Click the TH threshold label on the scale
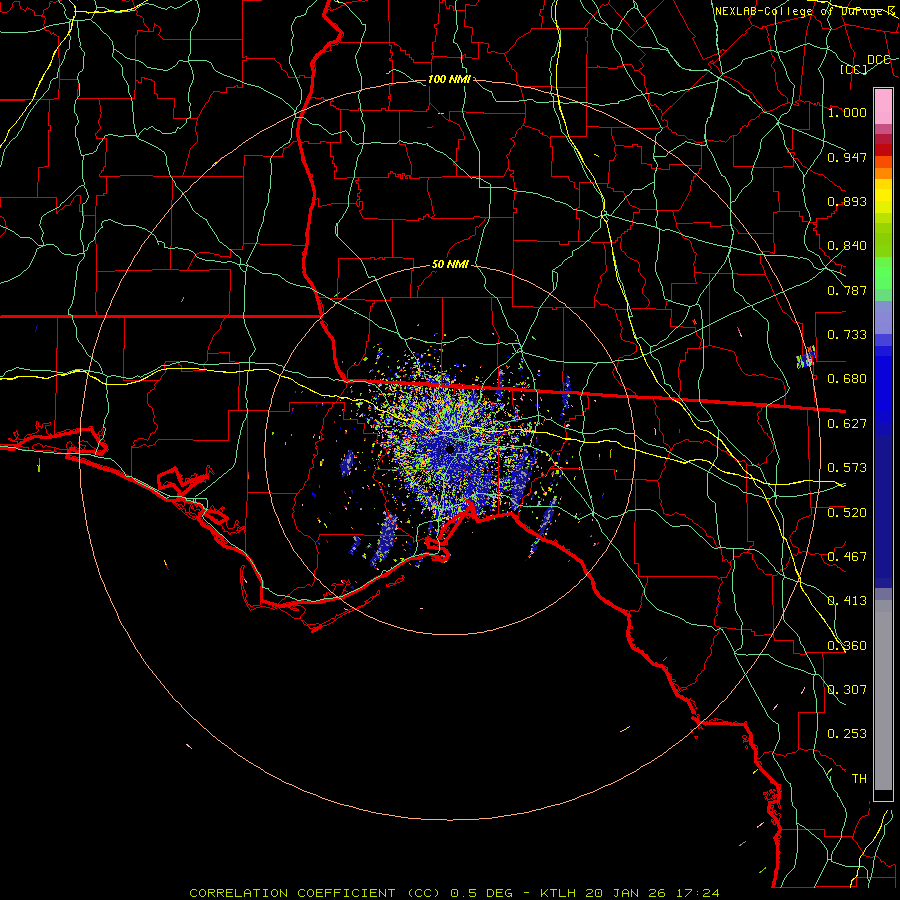Viewport: 900px width, 900px height. tap(859, 779)
